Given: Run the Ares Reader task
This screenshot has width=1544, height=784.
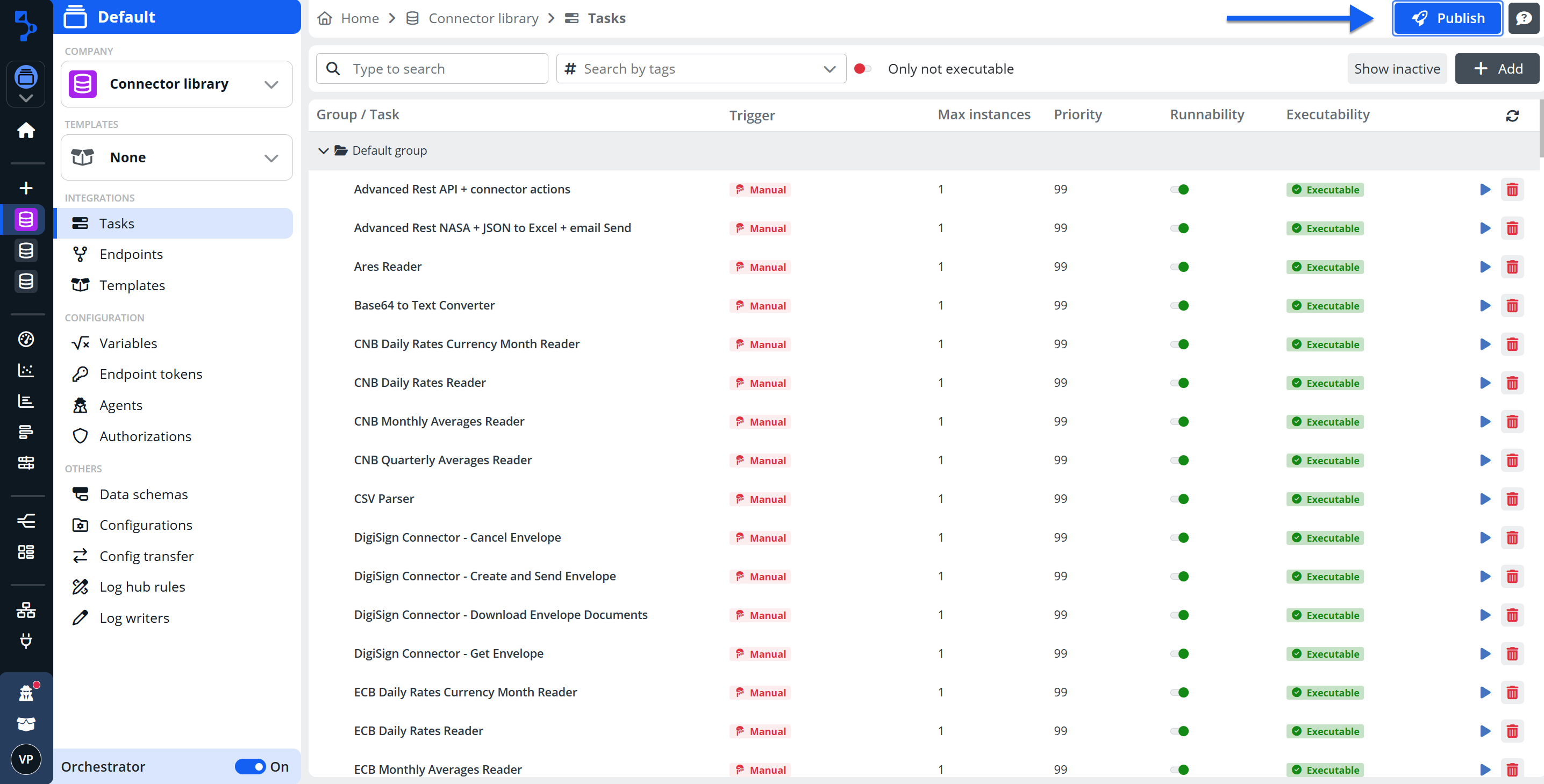Looking at the screenshot, I should (1485, 267).
